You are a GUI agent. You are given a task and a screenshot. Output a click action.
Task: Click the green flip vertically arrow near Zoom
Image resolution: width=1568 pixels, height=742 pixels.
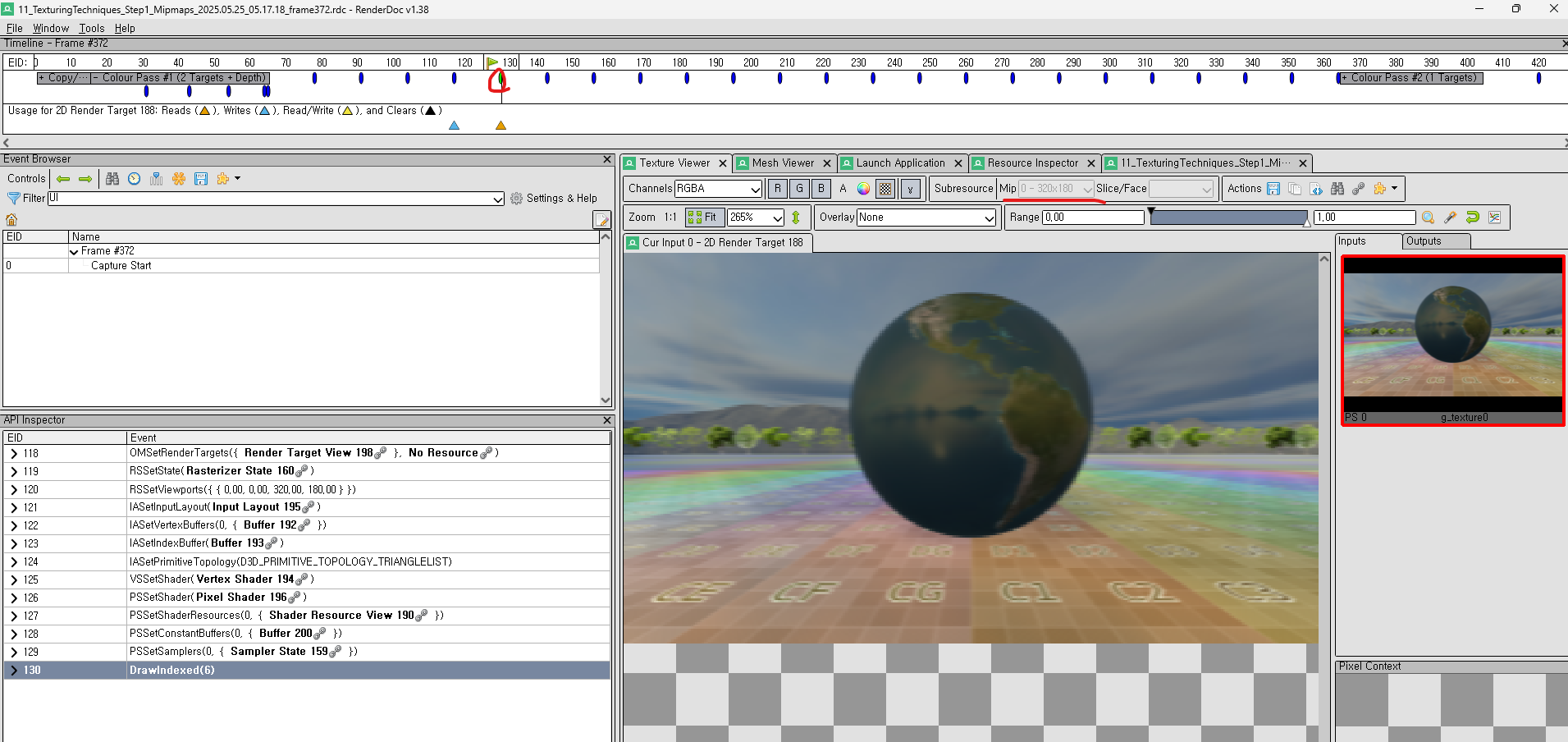click(796, 218)
